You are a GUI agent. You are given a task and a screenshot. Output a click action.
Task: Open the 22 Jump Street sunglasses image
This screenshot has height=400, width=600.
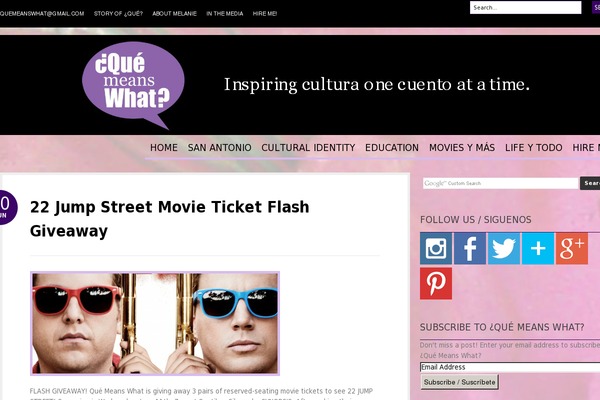(x=155, y=323)
